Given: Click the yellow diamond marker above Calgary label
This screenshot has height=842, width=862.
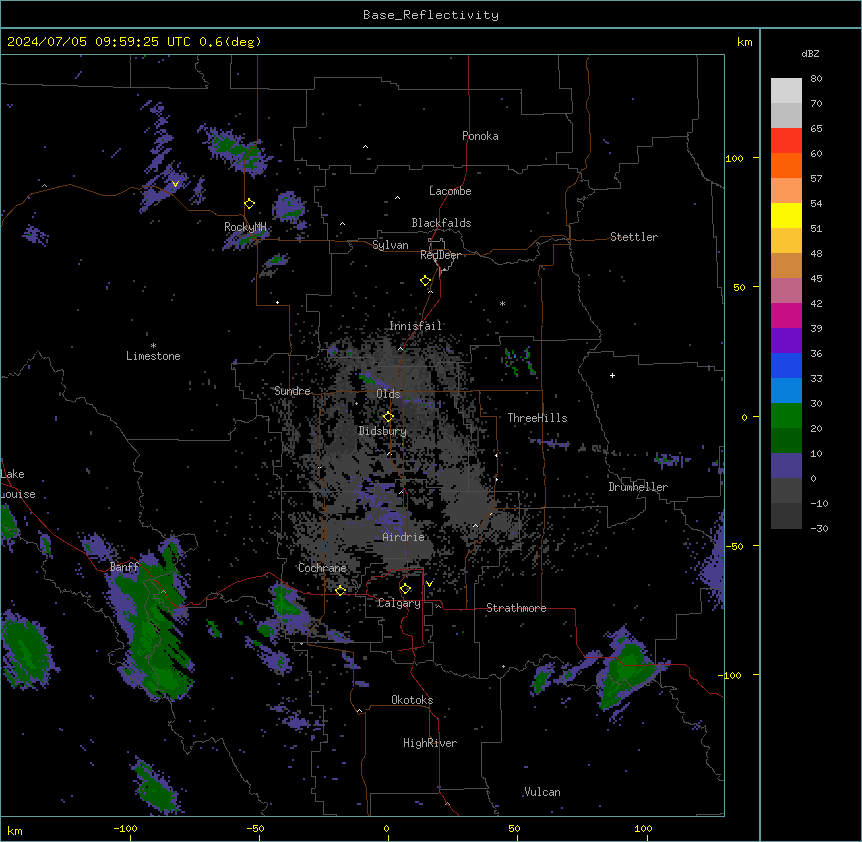Looking at the screenshot, I should tap(405, 589).
